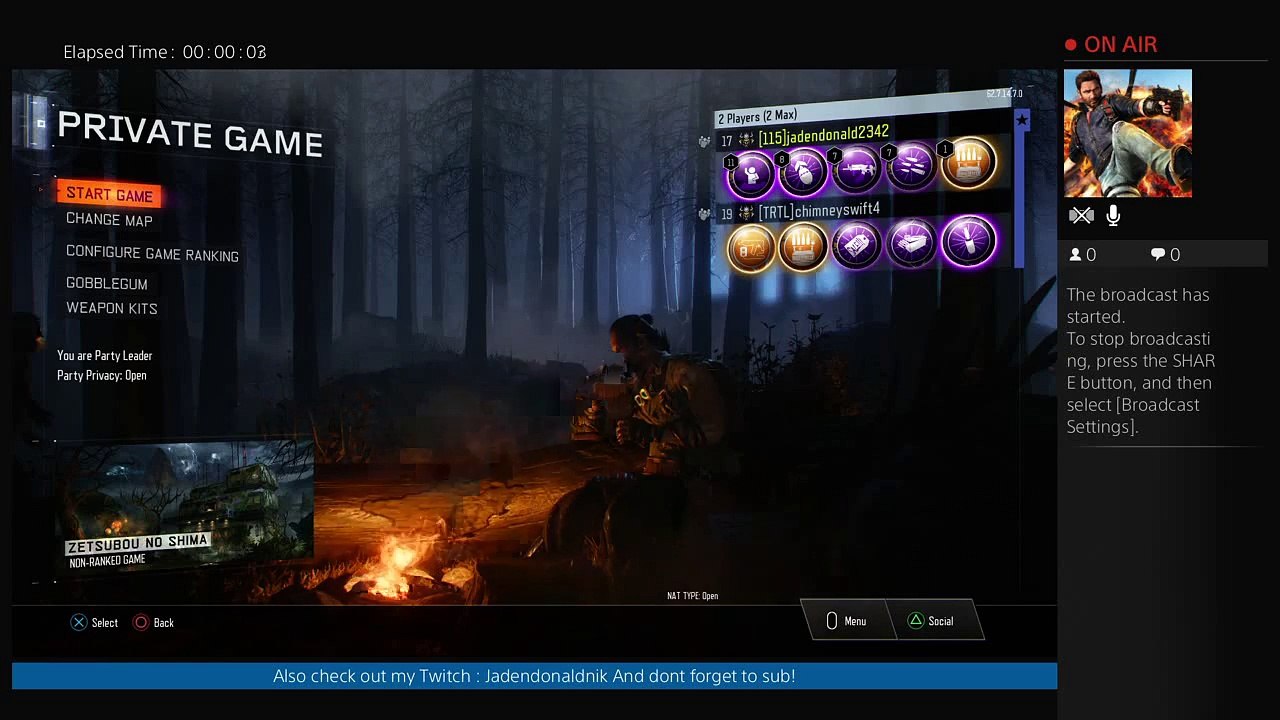Select player [115]jadendonald2342
The width and height of the screenshot is (1280, 720).
(823, 135)
